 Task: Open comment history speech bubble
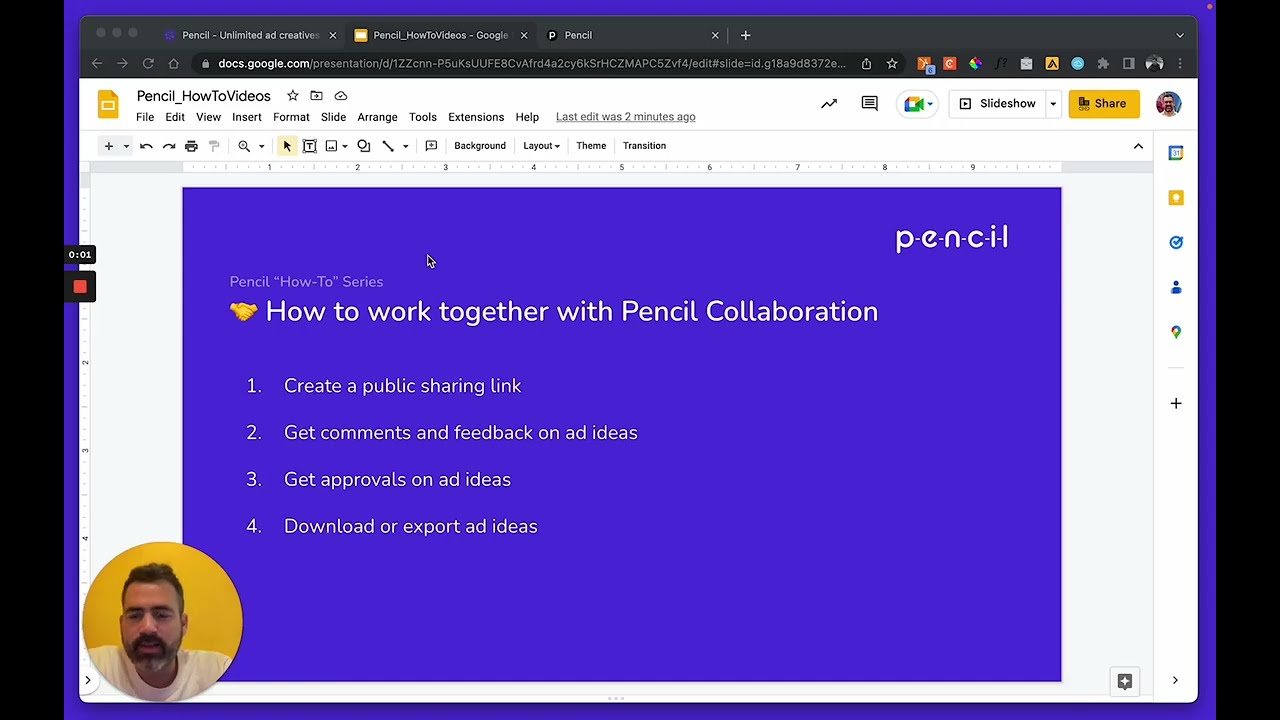pyautogui.click(x=869, y=104)
